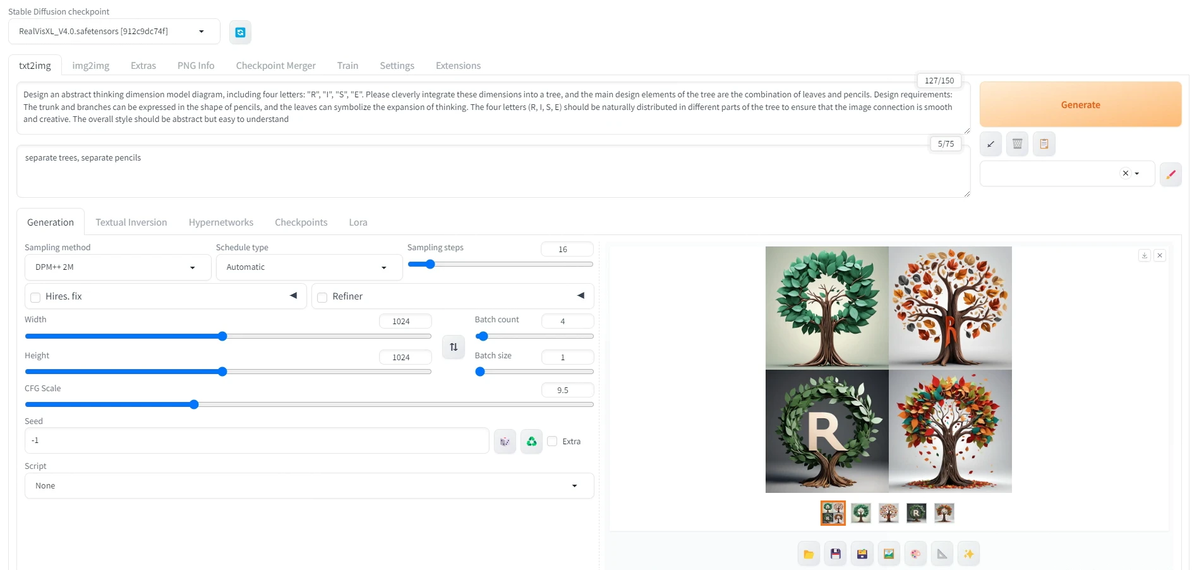Adjust the Height slider
Viewport: 1192px width, 570px height.
[x=228, y=372]
